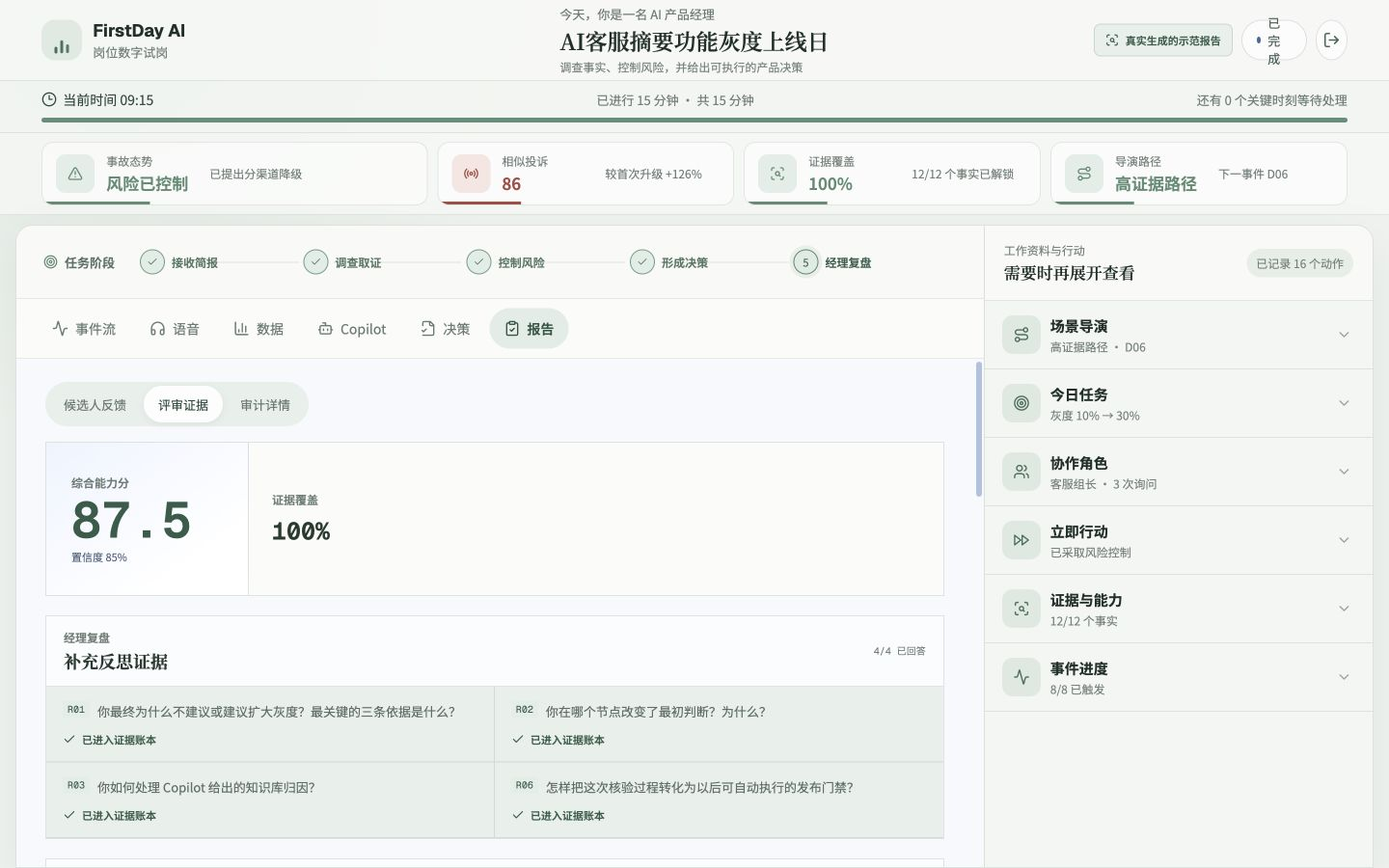The width and height of the screenshot is (1389, 868).
Task: Open question R02 about changed judgment
Action: tap(719, 724)
